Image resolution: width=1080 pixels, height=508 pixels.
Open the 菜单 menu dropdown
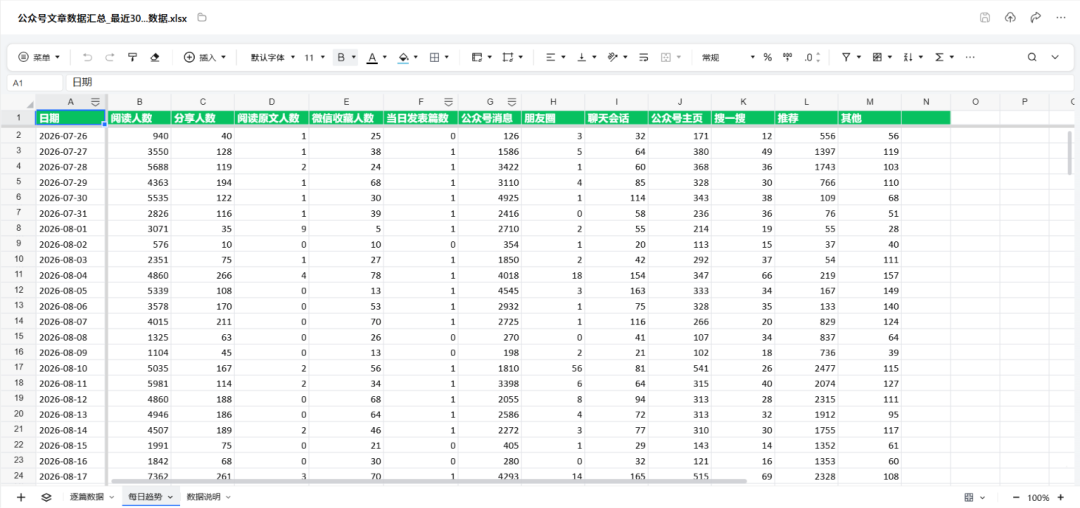click(x=39, y=58)
